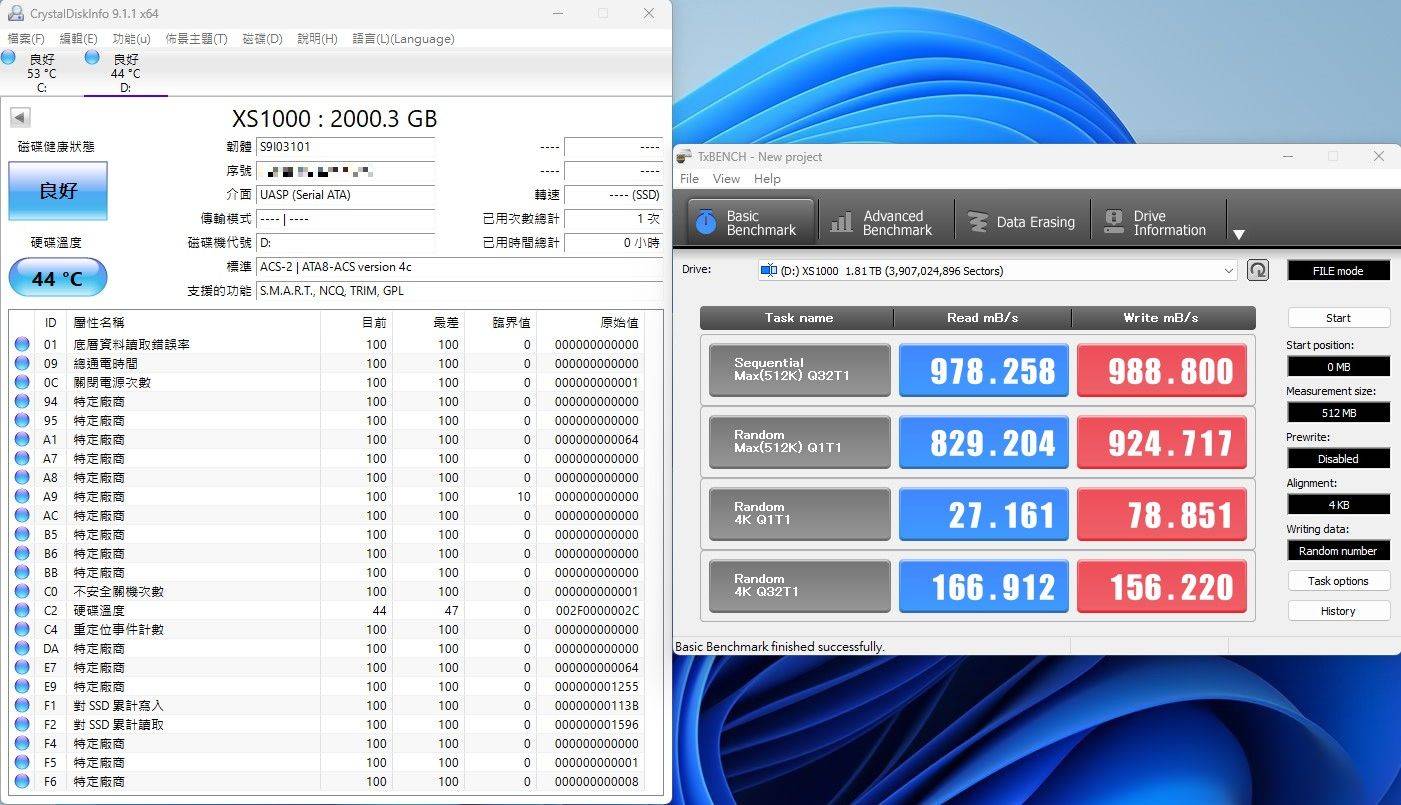Open the 功能(u) menu in CrystalDiskInfo
This screenshot has height=805, width=1401.
click(x=131, y=39)
